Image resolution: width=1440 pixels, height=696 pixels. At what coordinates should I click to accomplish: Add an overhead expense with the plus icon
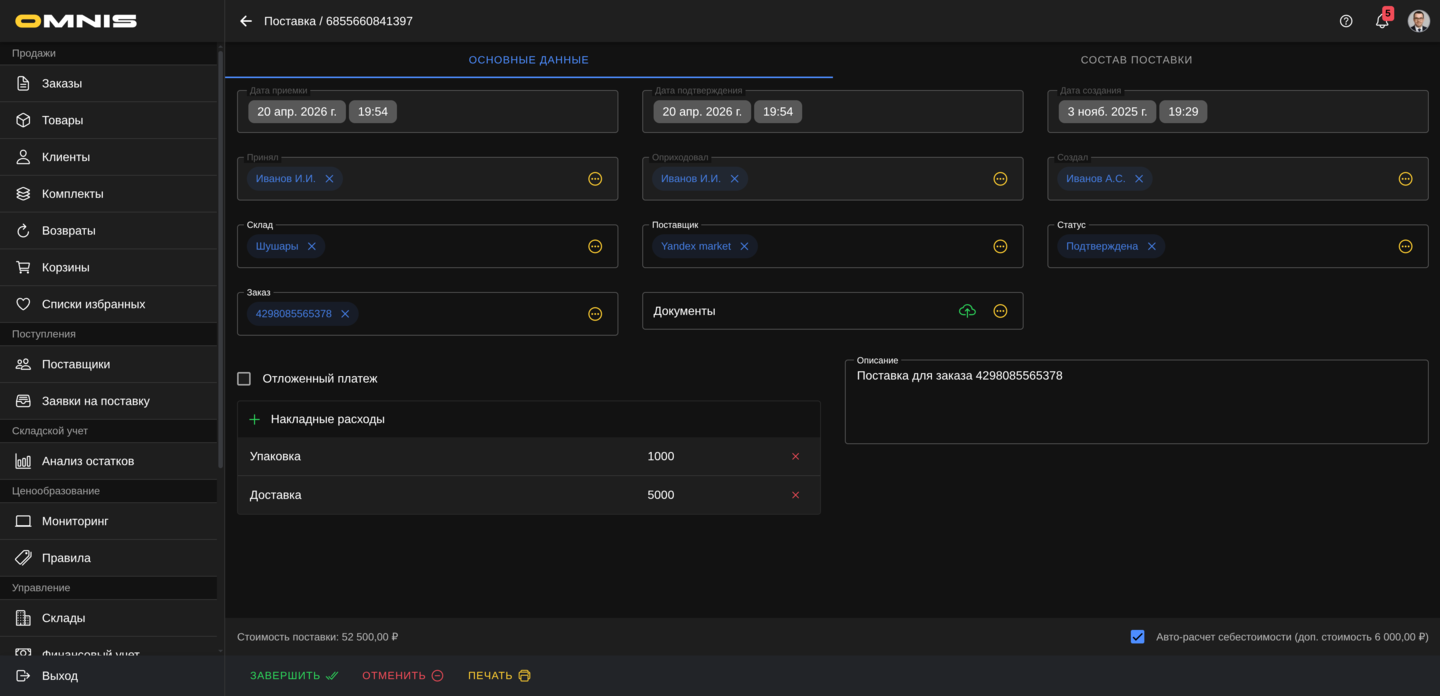(x=254, y=420)
